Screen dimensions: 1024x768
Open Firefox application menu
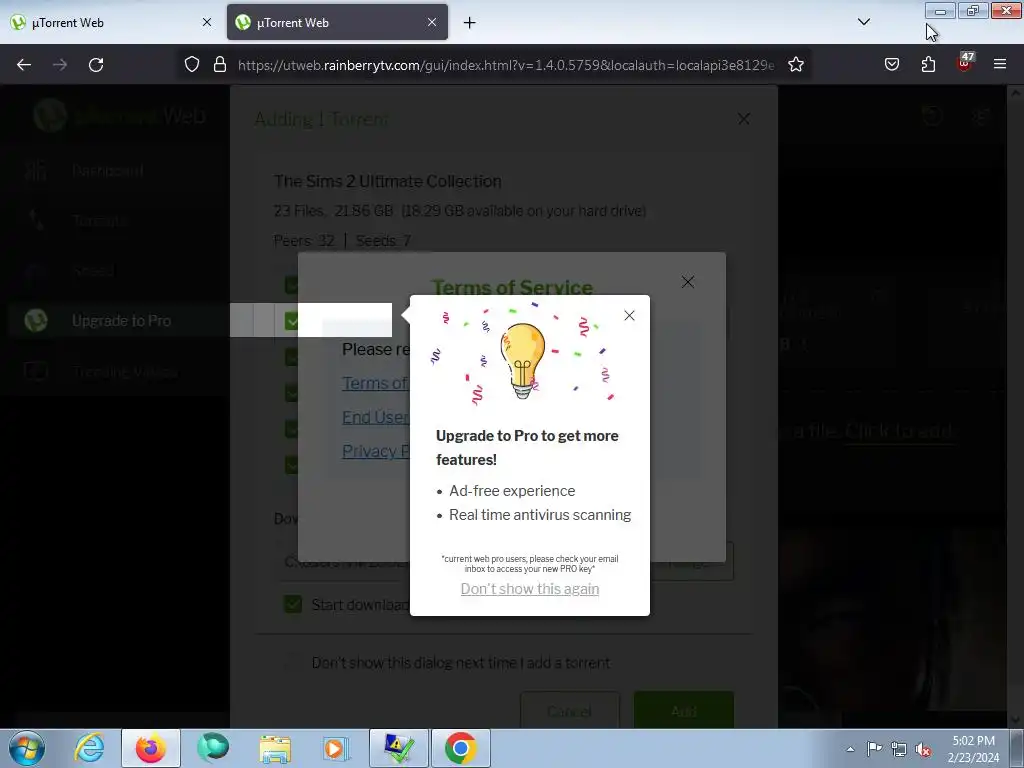pyautogui.click(x=1000, y=65)
